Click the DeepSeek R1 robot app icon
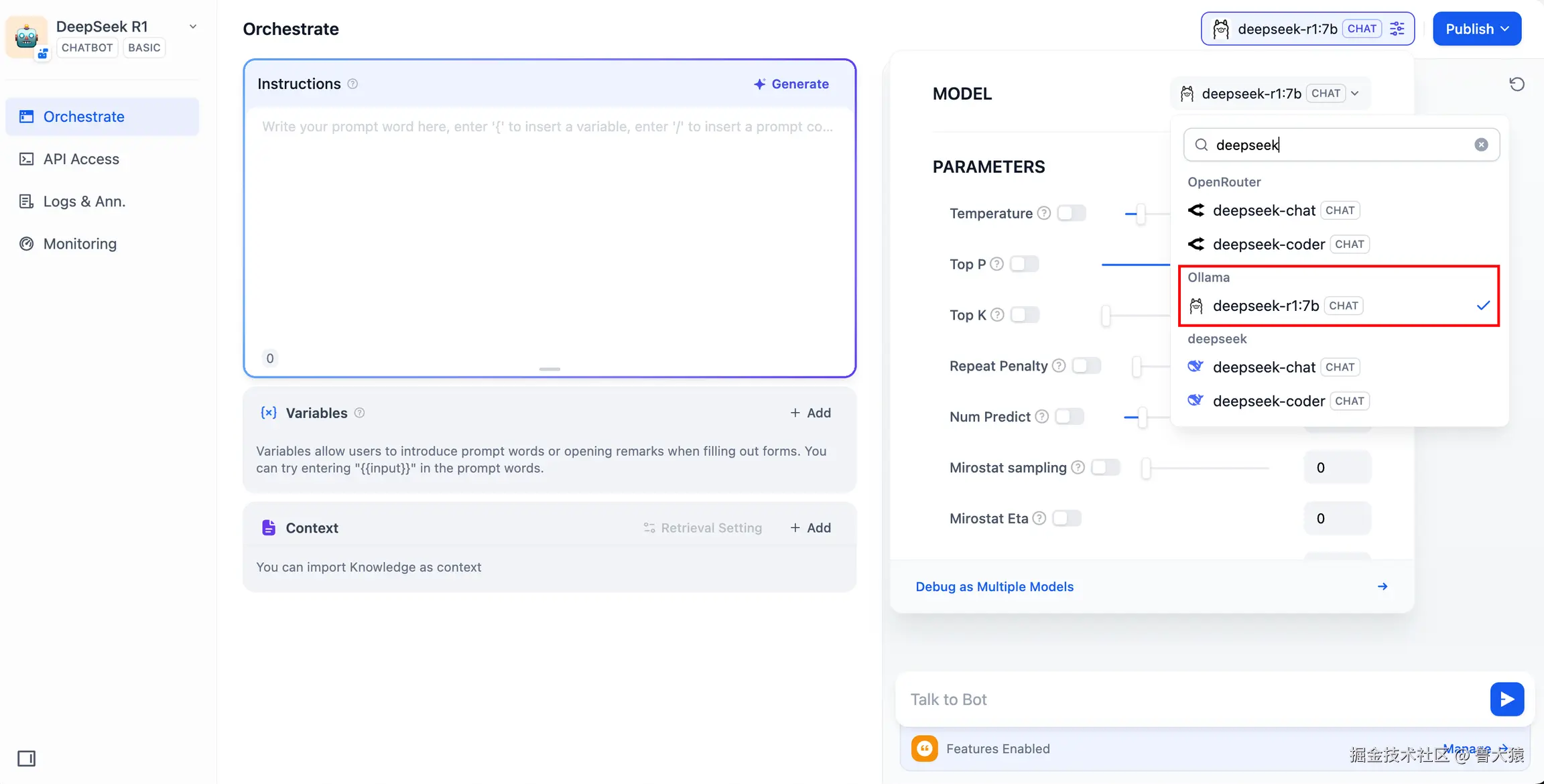This screenshot has width=1544, height=784. [x=27, y=36]
